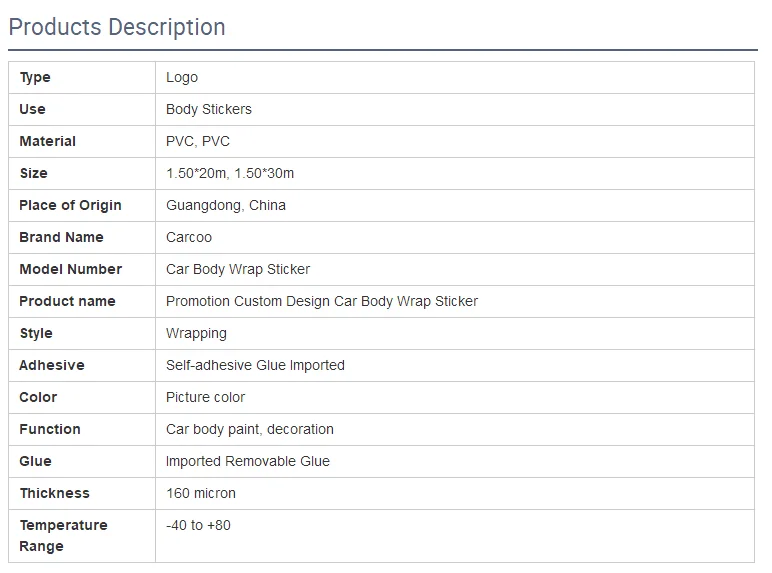Image resolution: width=772 pixels, height=573 pixels.
Task: Select the Wrapping style value
Action: 196,333
